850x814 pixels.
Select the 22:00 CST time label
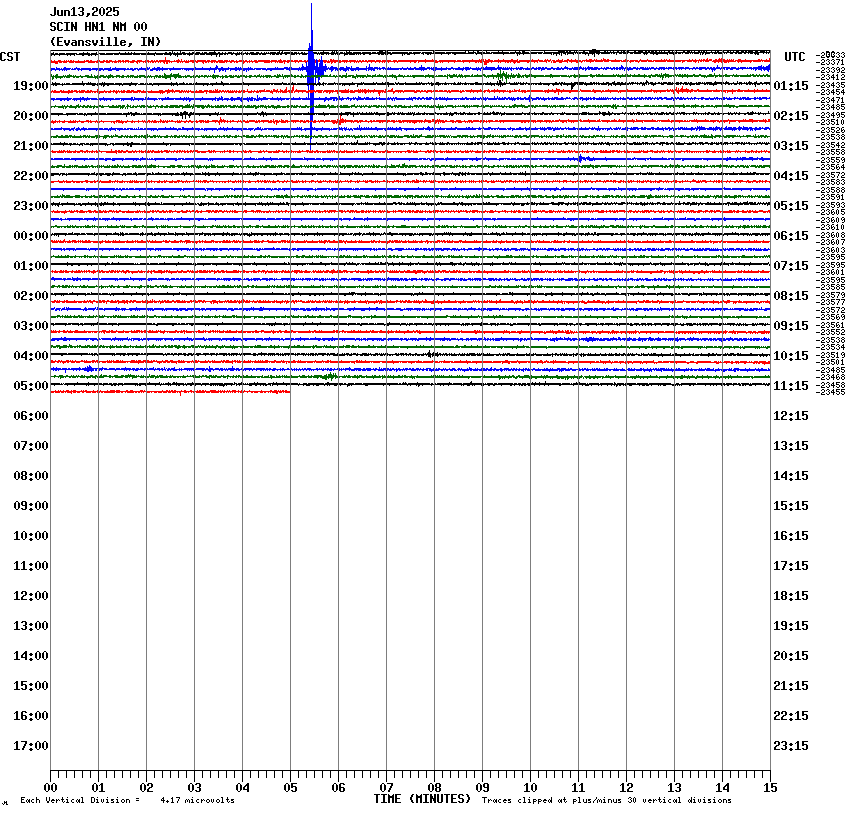tap(31, 176)
